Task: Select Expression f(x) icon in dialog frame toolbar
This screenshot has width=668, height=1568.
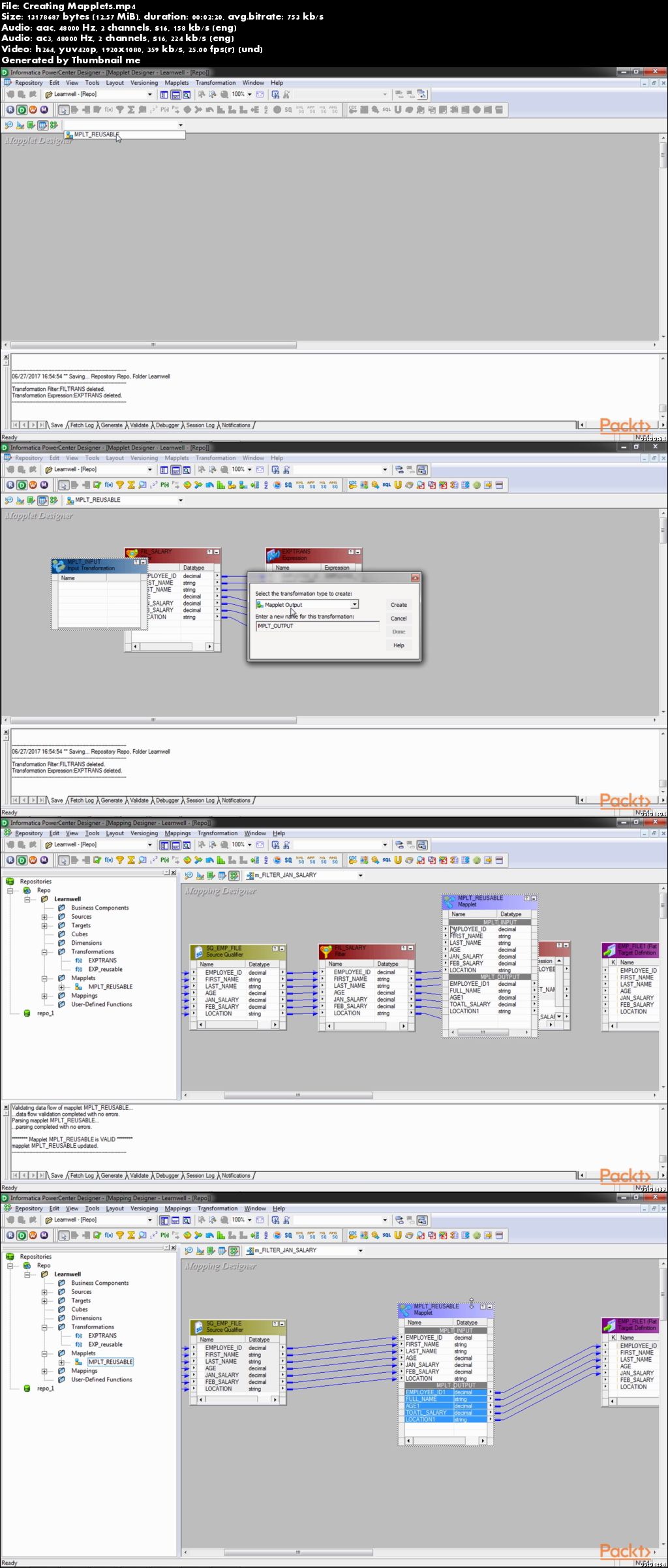Action: (108, 485)
